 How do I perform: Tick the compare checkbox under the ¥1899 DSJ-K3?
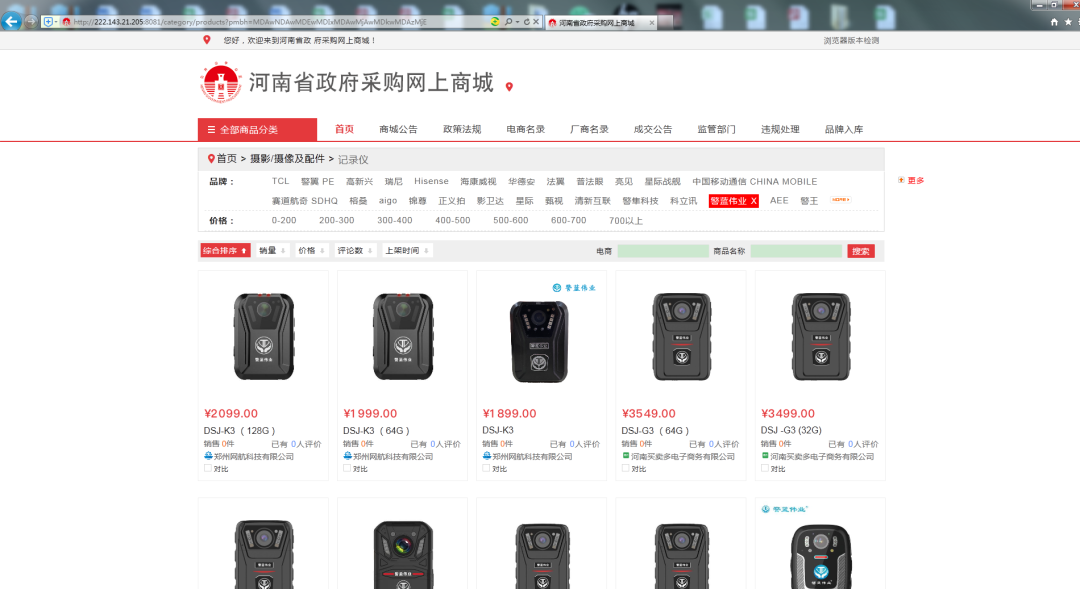pyautogui.click(x=485, y=468)
